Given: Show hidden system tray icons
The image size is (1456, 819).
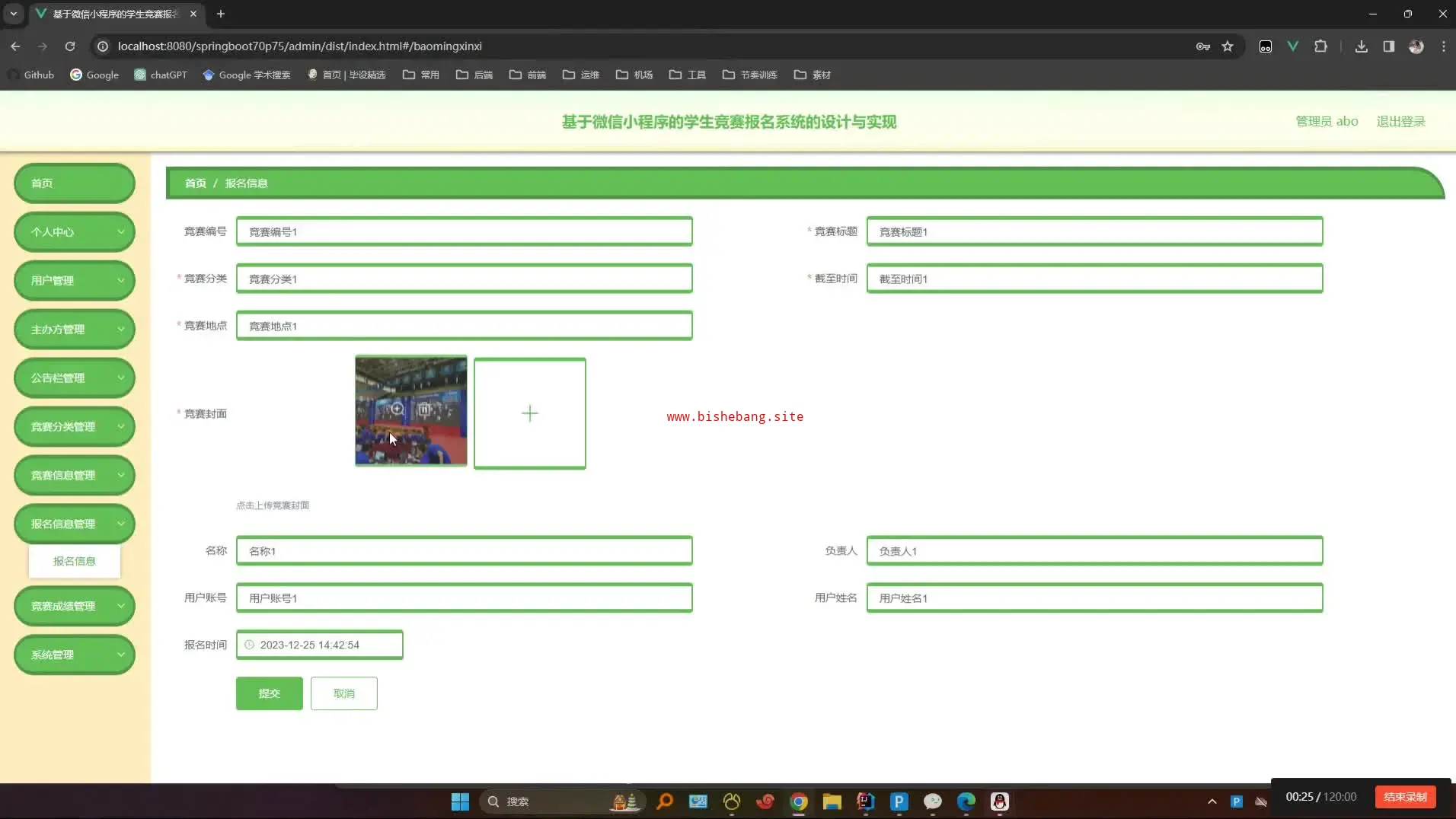Looking at the screenshot, I should tap(1212, 801).
